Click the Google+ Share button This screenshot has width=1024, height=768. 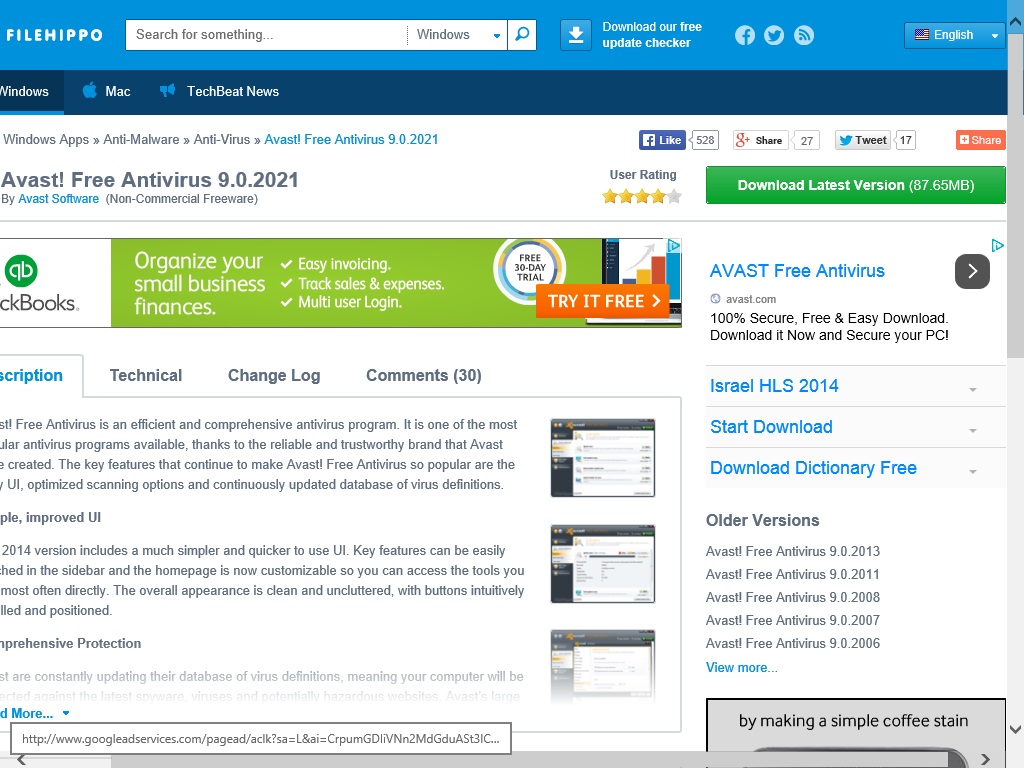click(x=759, y=140)
